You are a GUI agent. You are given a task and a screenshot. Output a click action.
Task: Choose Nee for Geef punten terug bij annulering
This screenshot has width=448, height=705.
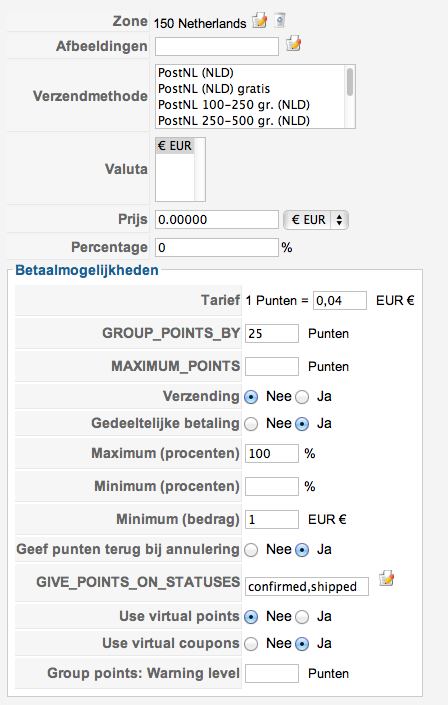pyautogui.click(x=251, y=550)
